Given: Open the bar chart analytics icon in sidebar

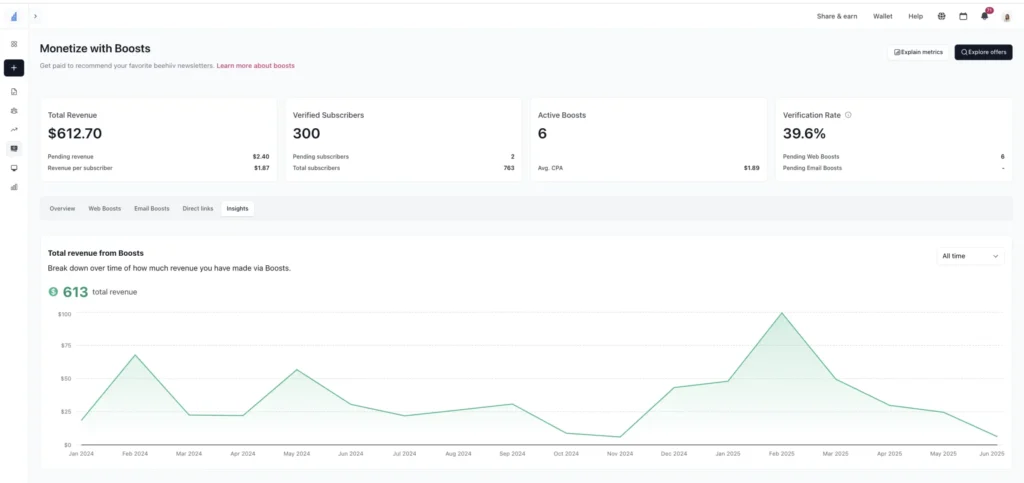Looking at the screenshot, I should point(14,186).
